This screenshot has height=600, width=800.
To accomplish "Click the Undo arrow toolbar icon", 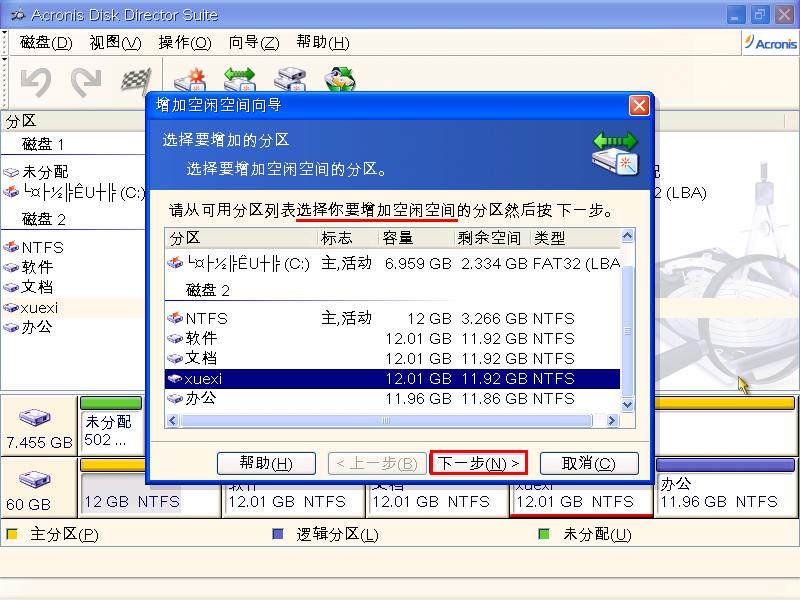I will (36, 82).
